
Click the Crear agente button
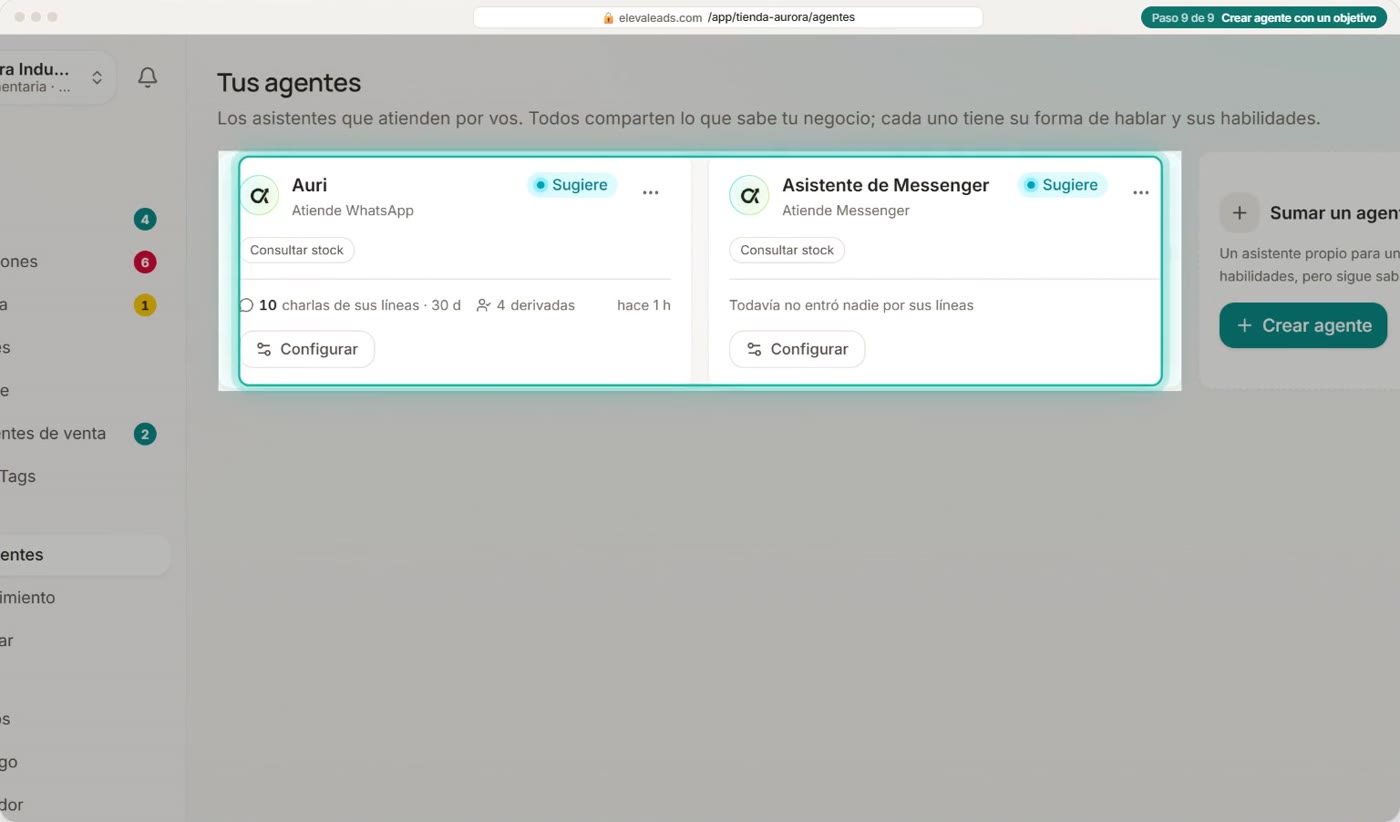click(1303, 325)
